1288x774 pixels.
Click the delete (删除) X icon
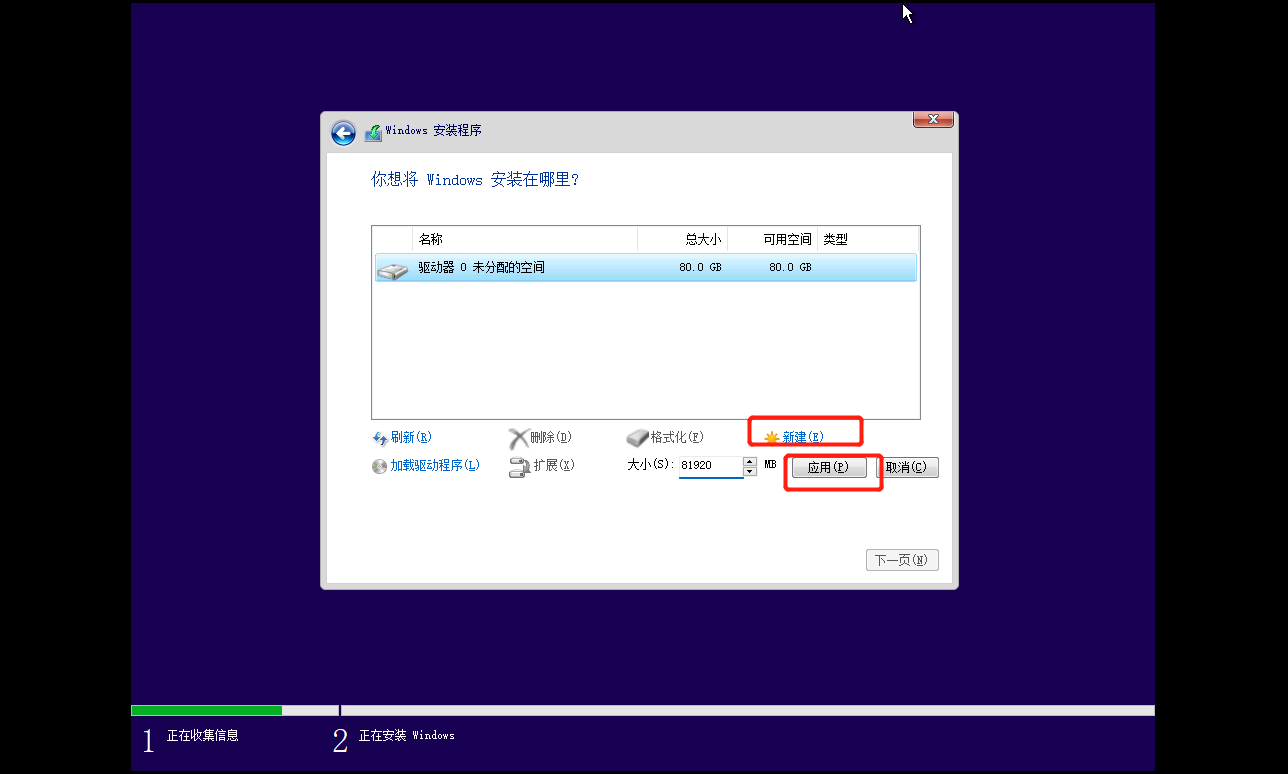tap(518, 438)
